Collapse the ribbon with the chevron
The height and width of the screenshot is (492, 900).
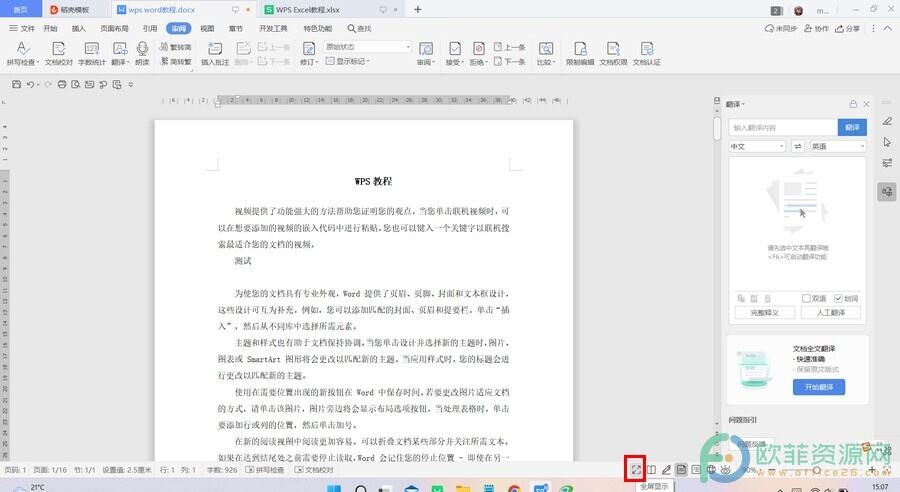pyautogui.click(x=887, y=28)
